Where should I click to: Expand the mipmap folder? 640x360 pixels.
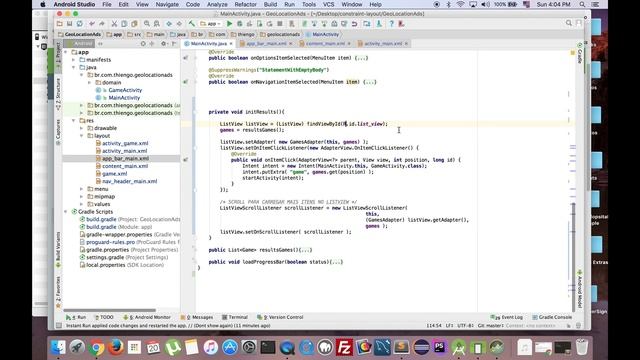[x=82, y=196]
